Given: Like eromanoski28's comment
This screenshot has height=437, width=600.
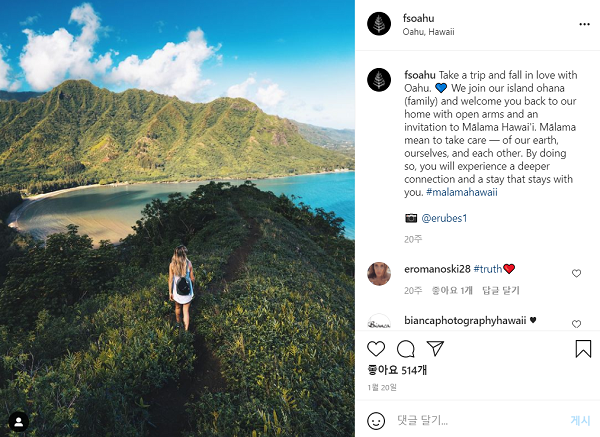Looking at the screenshot, I should 576,273.
